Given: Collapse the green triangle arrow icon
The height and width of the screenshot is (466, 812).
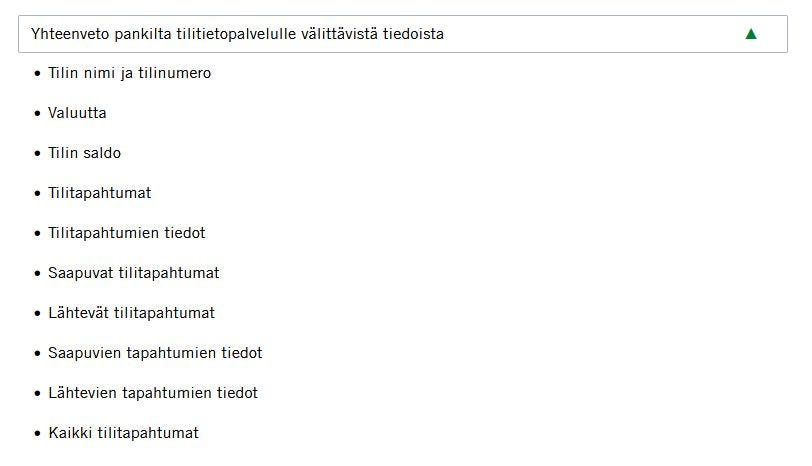Looking at the screenshot, I should tap(751, 34).
